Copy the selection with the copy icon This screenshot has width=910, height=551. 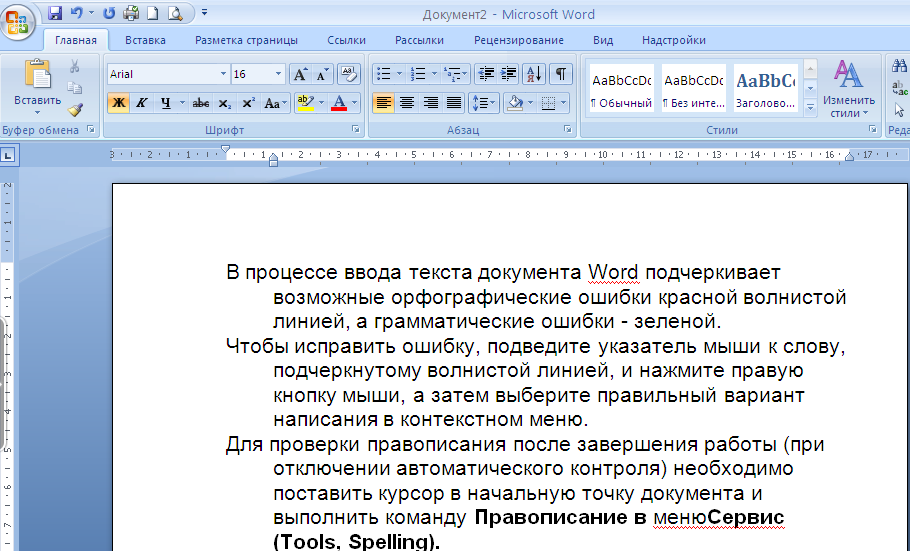[74, 88]
